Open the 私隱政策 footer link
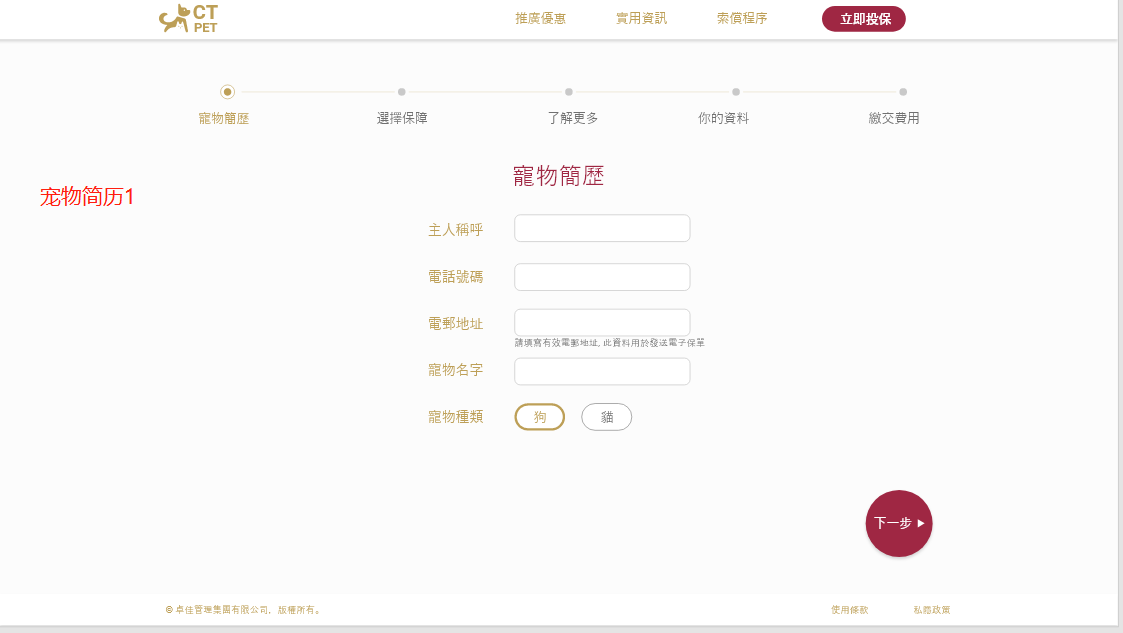This screenshot has width=1123, height=633. coord(932,610)
